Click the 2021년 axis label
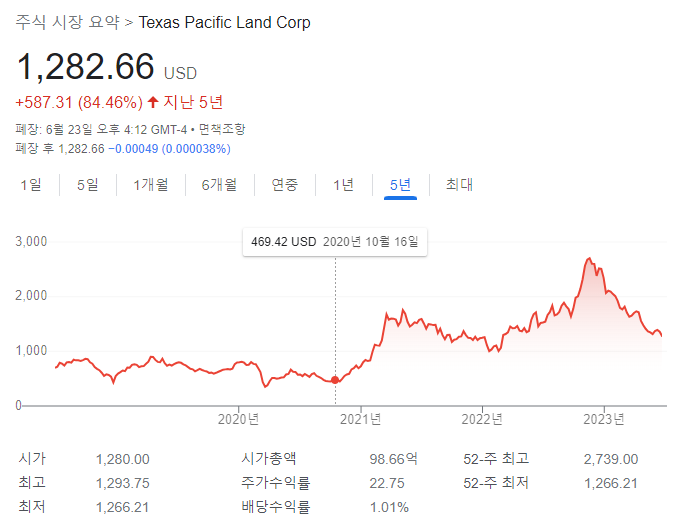 (x=361, y=419)
